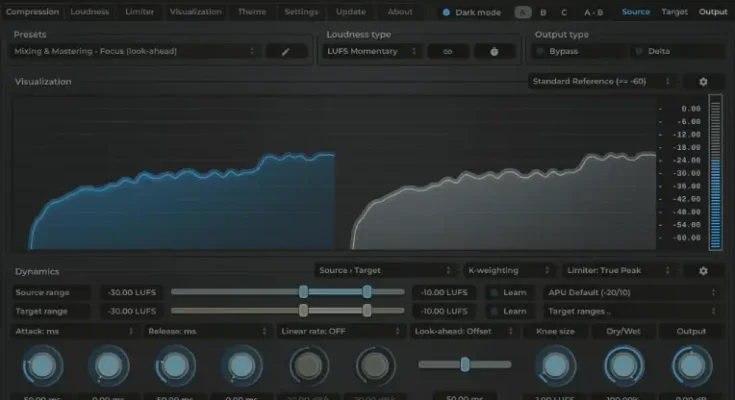The image size is (735, 400).
Task: Toggle the Dark mode switch
Action: (446, 12)
